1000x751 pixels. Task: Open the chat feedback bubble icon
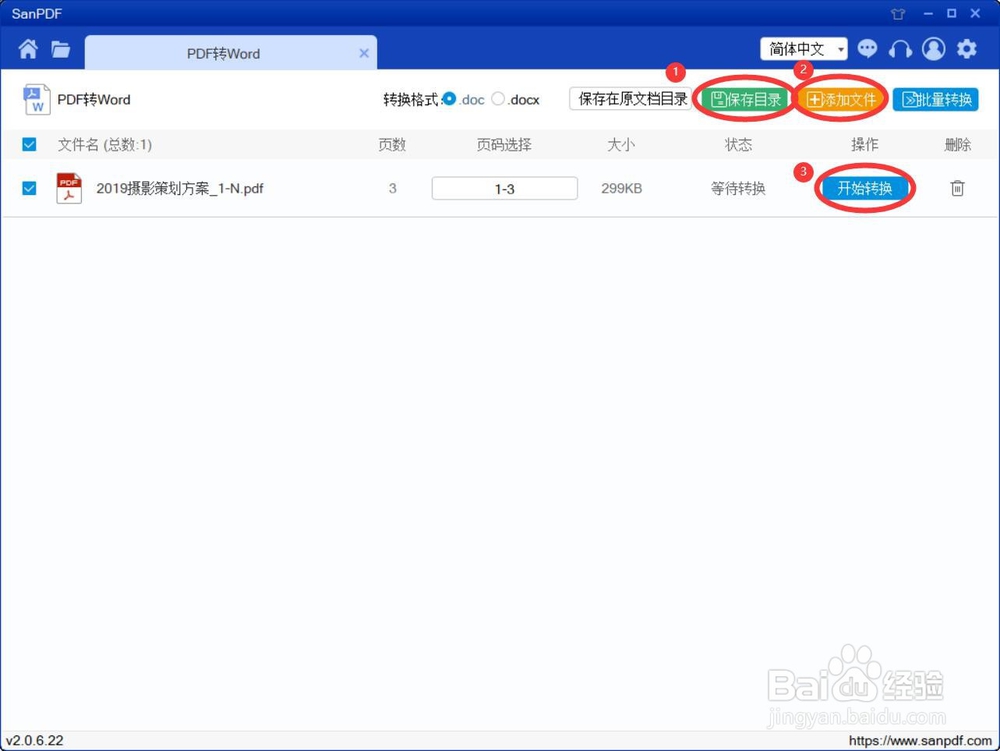click(867, 49)
